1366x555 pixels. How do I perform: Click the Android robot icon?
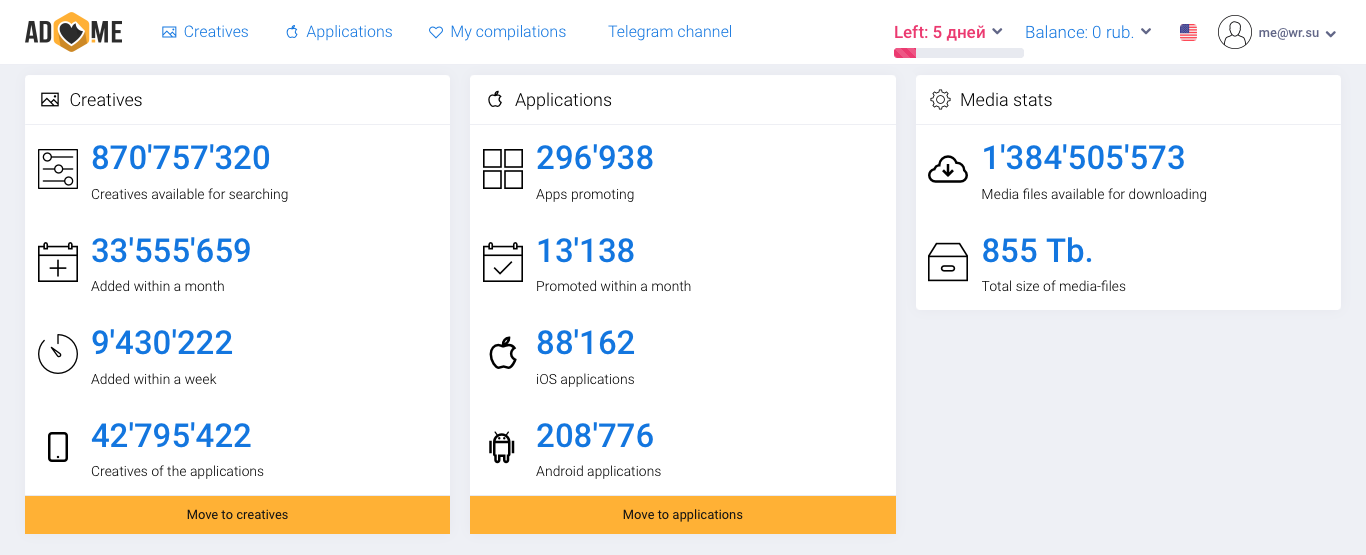tap(502, 446)
